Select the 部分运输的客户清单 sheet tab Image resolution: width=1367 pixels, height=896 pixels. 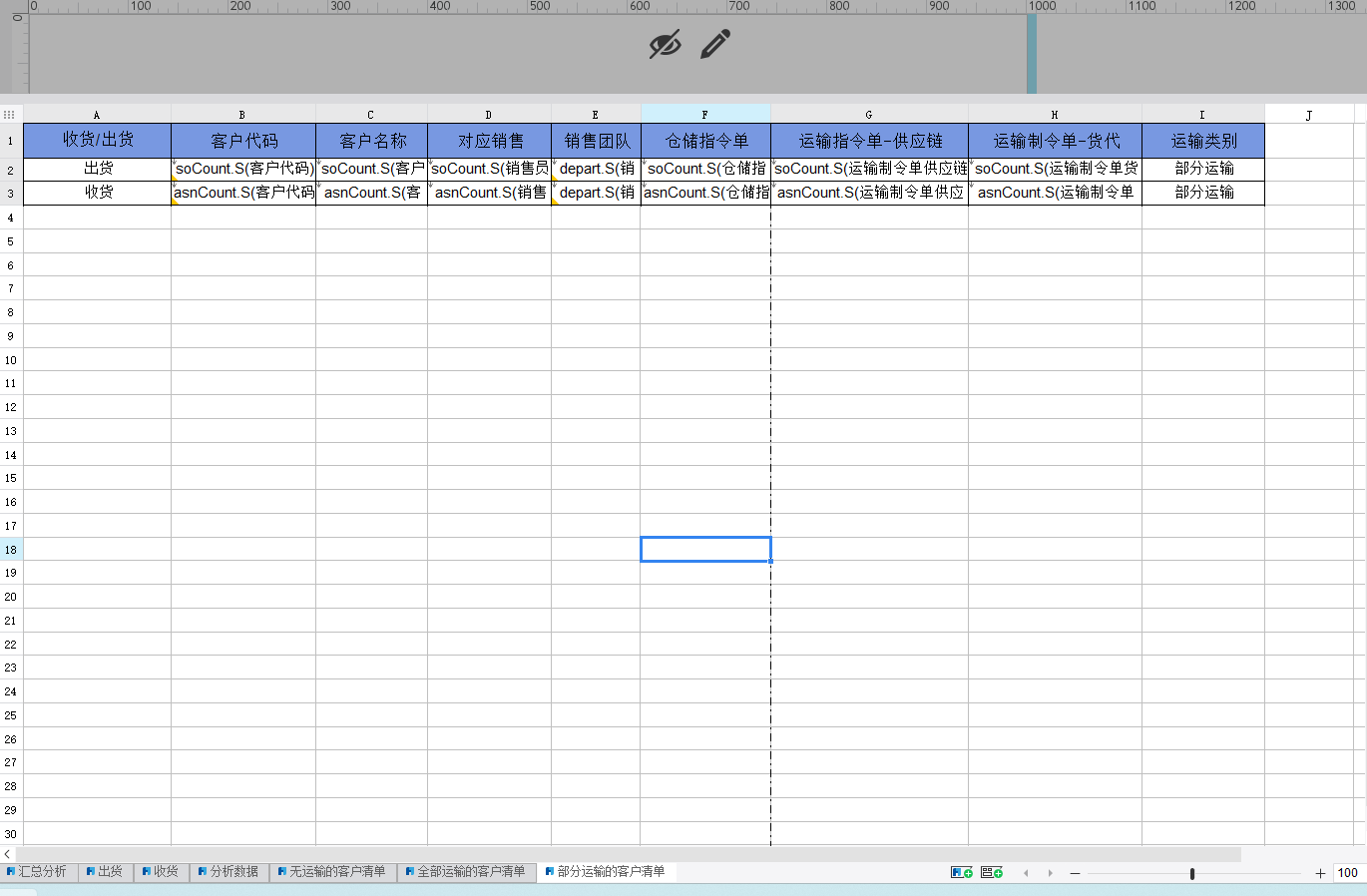click(x=606, y=872)
